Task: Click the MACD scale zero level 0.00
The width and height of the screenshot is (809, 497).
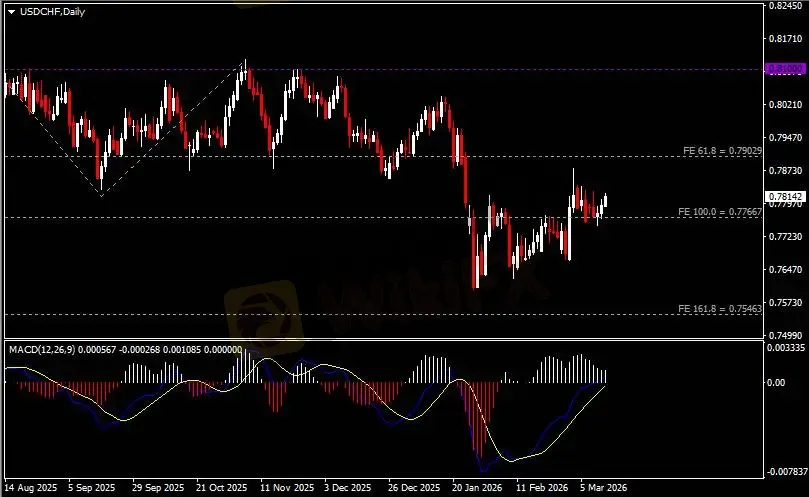Action: (x=776, y=382)
